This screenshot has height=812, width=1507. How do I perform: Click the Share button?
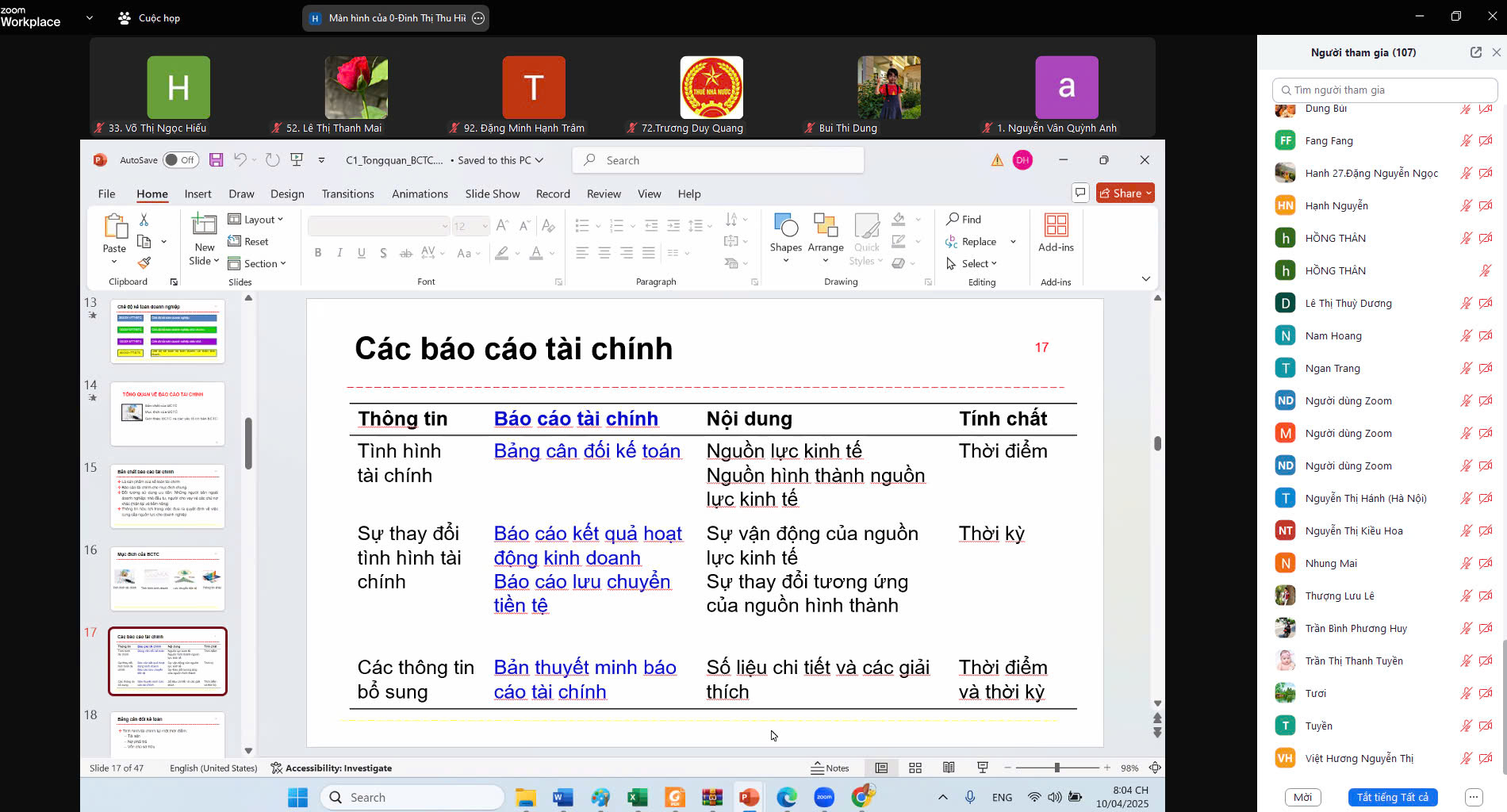click(x=1125, y=193)
